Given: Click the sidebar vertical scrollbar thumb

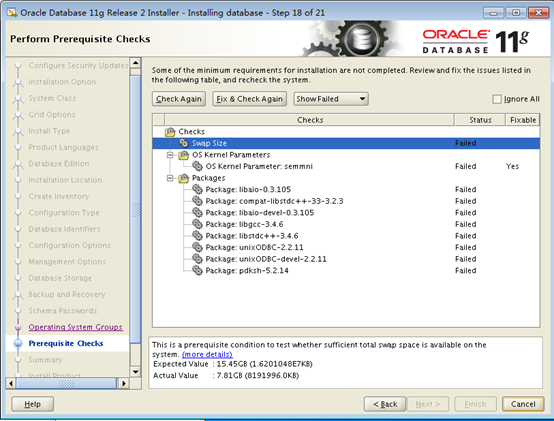Looking at the screenshot, I should point(135,209).
